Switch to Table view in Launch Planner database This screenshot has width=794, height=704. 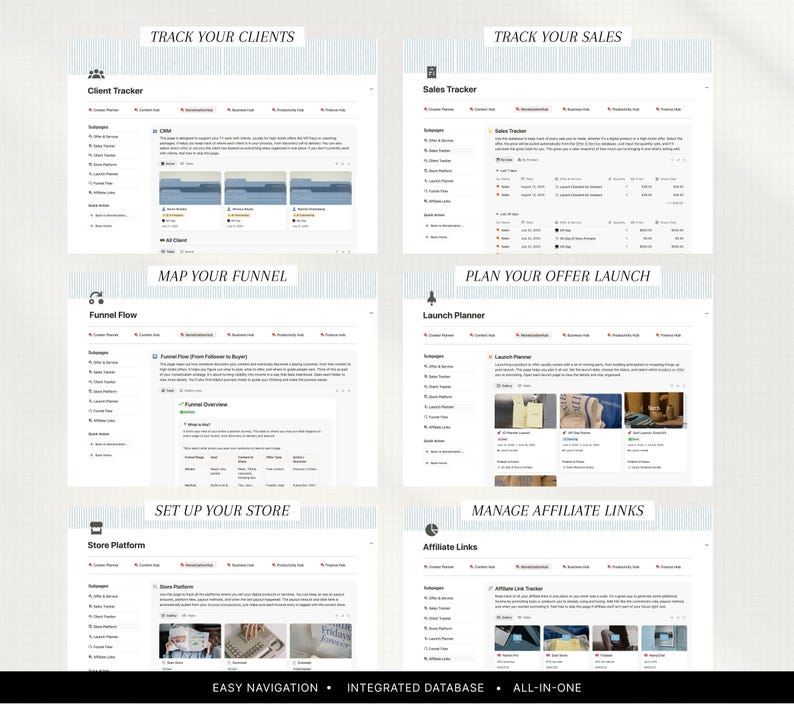[x=525, y=385]
